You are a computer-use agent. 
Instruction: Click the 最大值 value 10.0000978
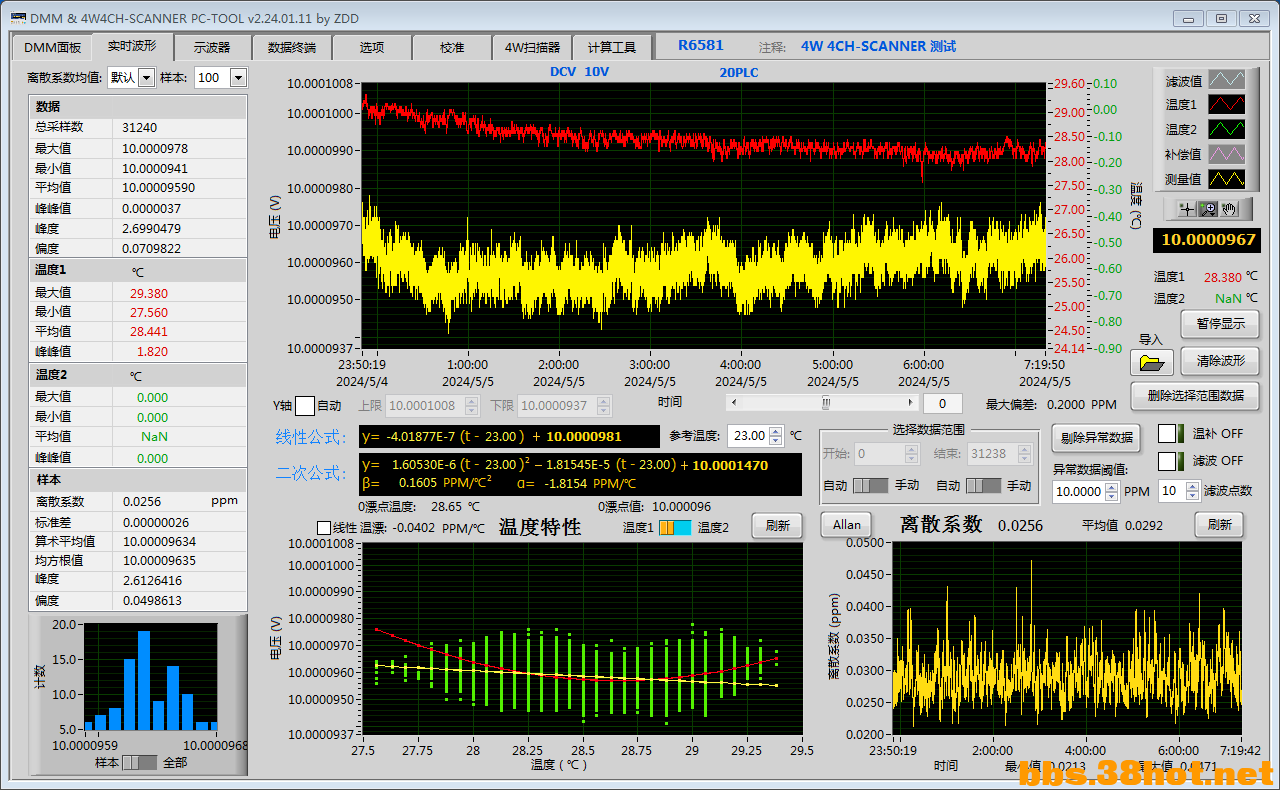[x=155, y=148]
